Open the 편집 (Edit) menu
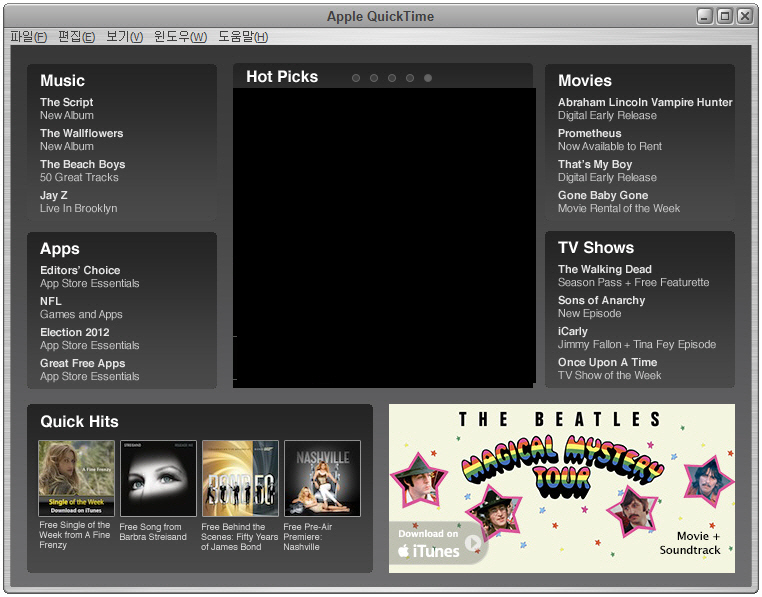 tap(76, 37)
